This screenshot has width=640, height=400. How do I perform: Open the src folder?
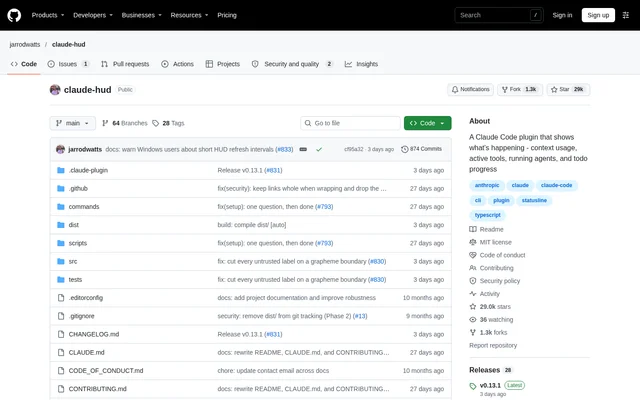click(x=73, y=261)
